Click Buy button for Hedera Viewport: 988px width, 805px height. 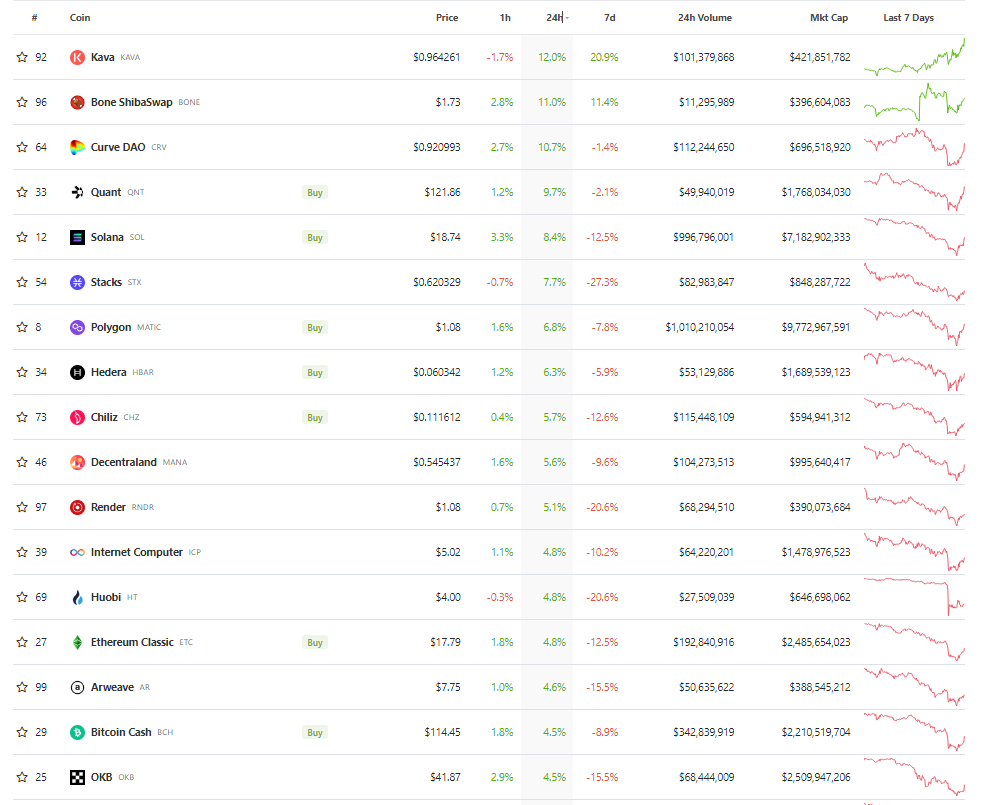tap(315, 372)
